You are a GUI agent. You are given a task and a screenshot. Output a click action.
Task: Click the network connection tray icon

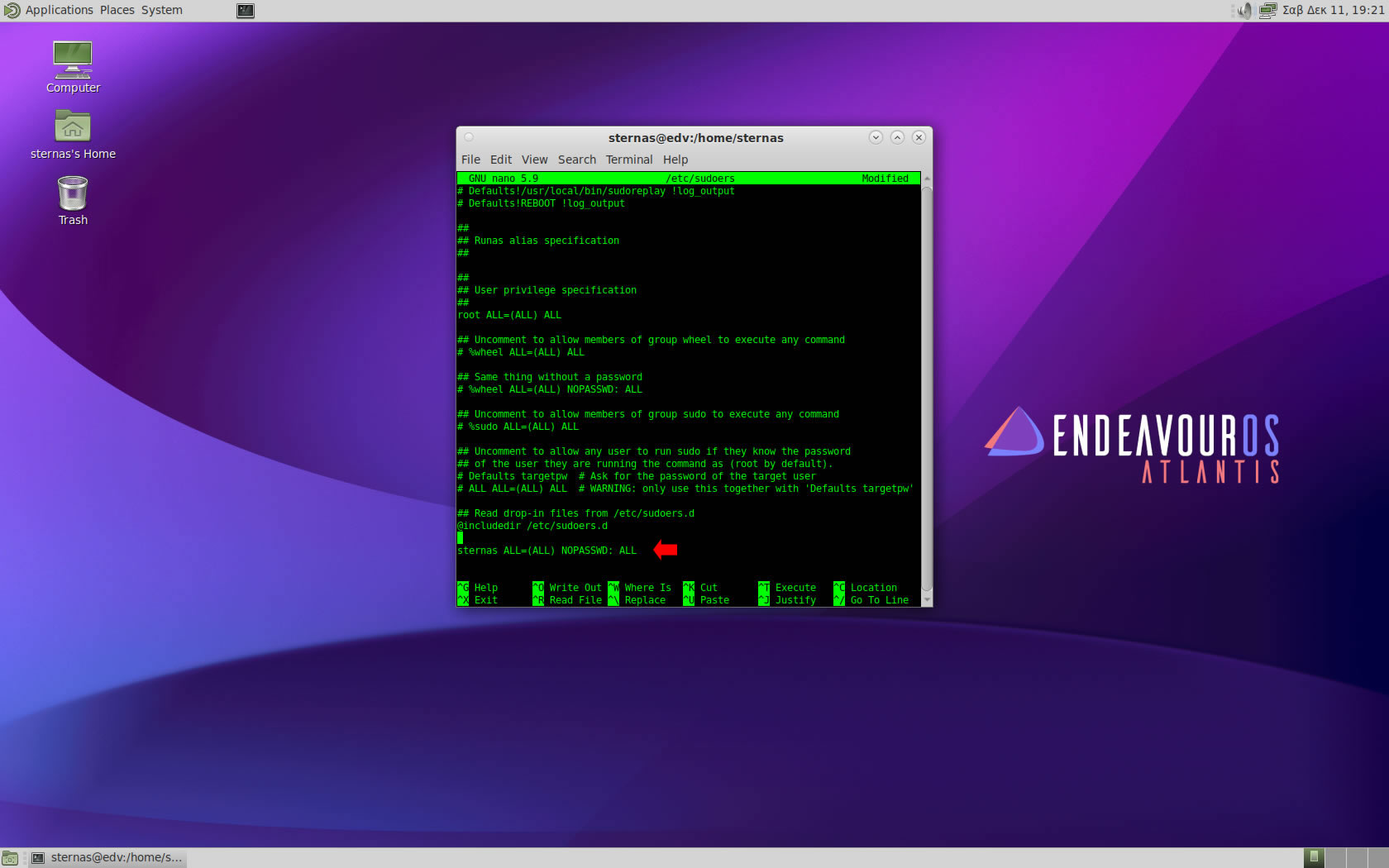pyautogui.click(x=1267, y=11)
